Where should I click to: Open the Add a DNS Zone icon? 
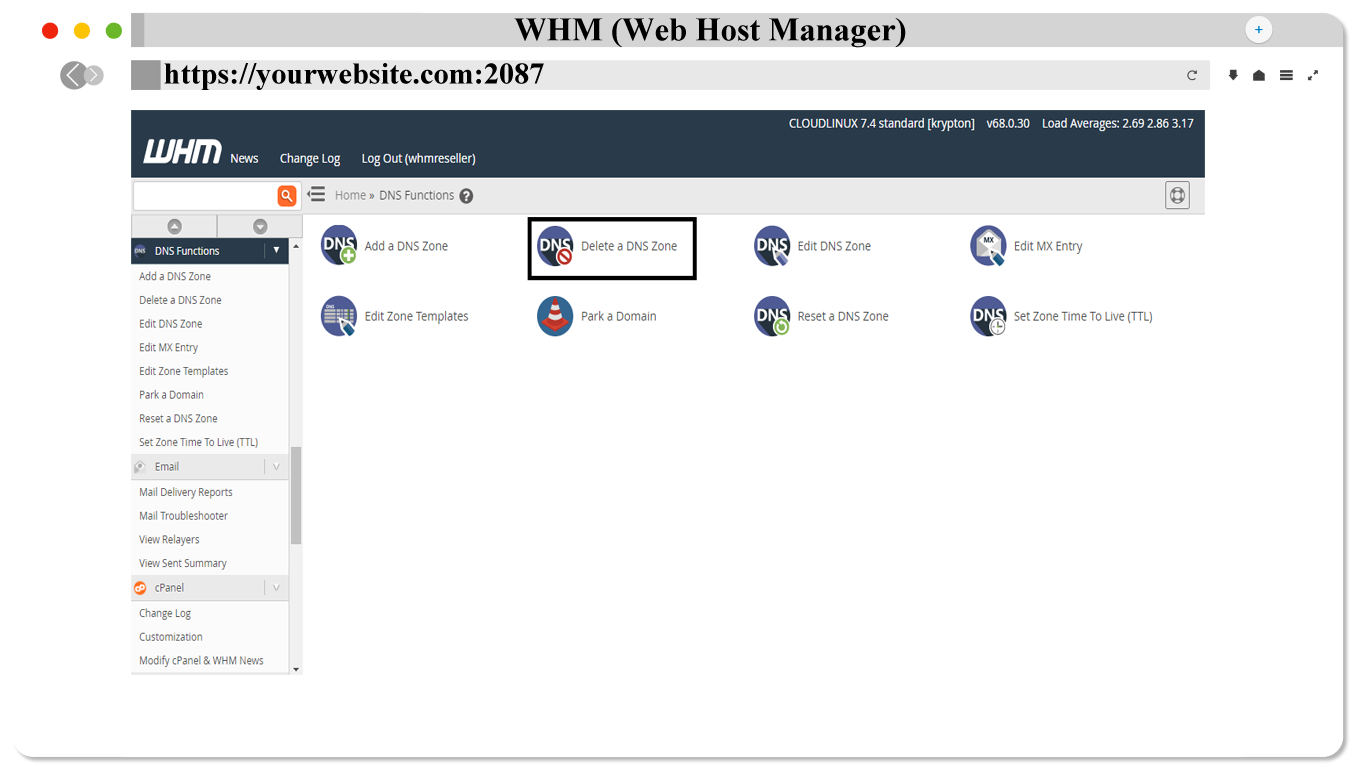(339, 246)
